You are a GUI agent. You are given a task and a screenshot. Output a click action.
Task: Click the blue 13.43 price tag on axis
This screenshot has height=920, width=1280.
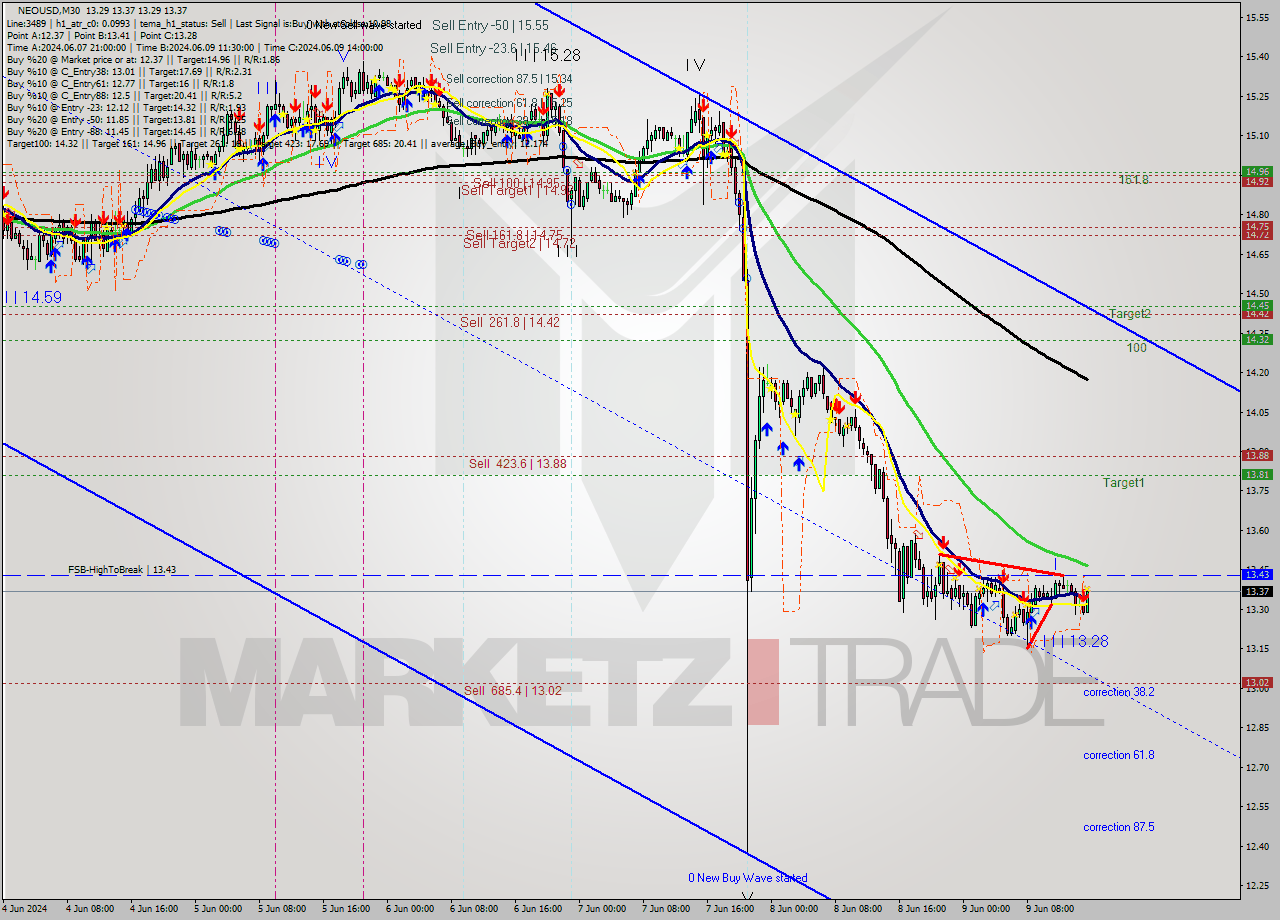coord(1257,574)
